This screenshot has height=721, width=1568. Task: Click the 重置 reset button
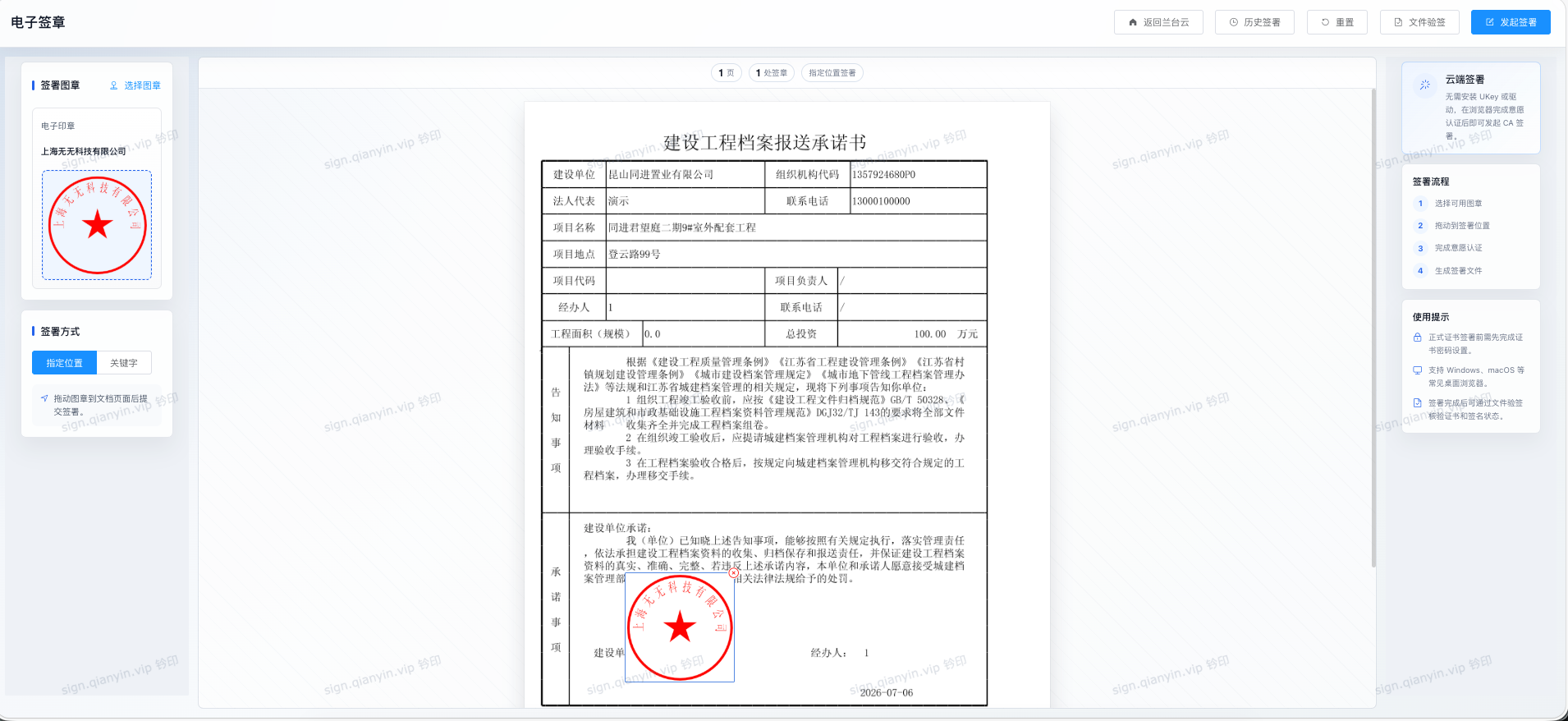pyautogui.click(x=1337, y=22)
